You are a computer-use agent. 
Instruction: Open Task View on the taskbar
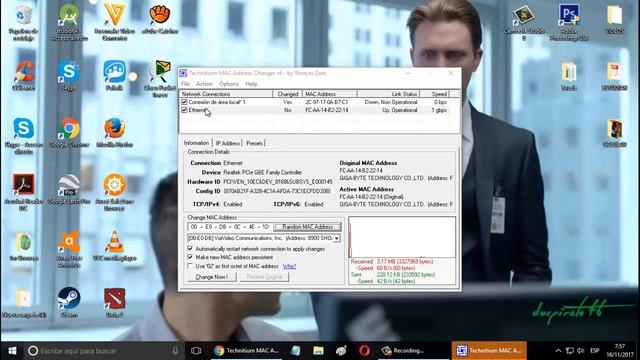coord(196,351)
